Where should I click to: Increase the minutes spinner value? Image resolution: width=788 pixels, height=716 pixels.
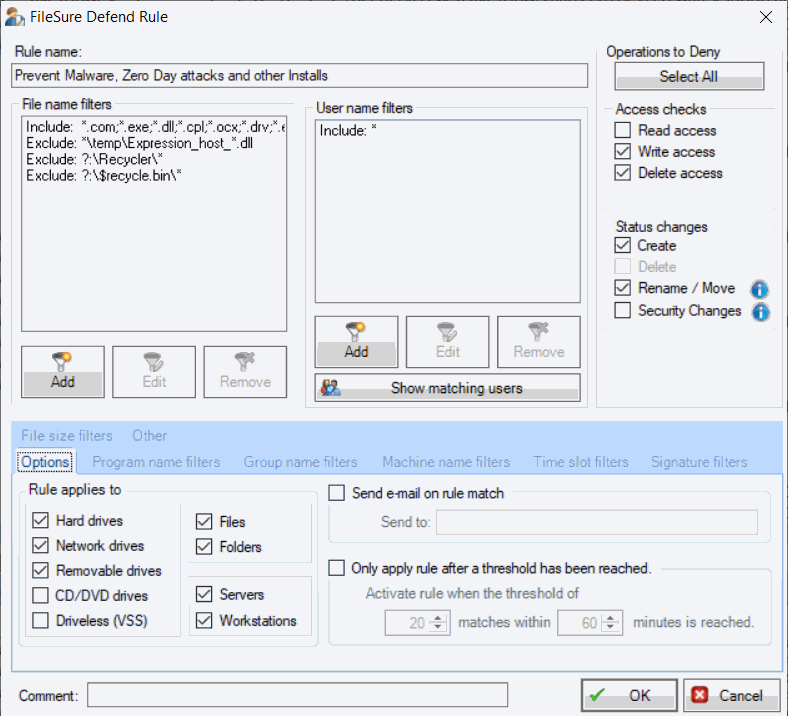610,618
